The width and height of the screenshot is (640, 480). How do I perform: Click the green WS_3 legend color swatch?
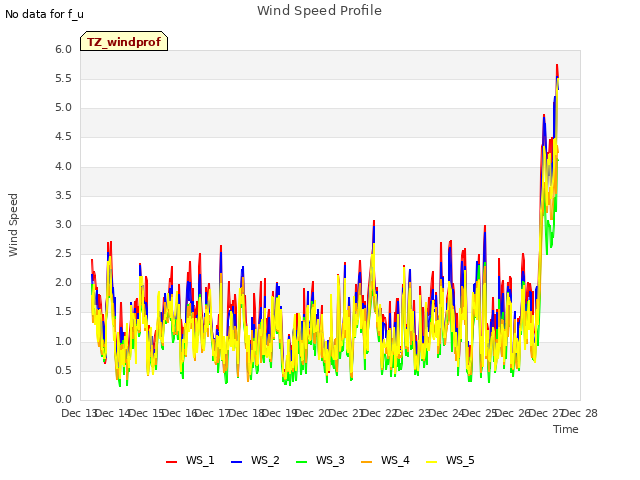pyautogui.click(x=301, y=462)
